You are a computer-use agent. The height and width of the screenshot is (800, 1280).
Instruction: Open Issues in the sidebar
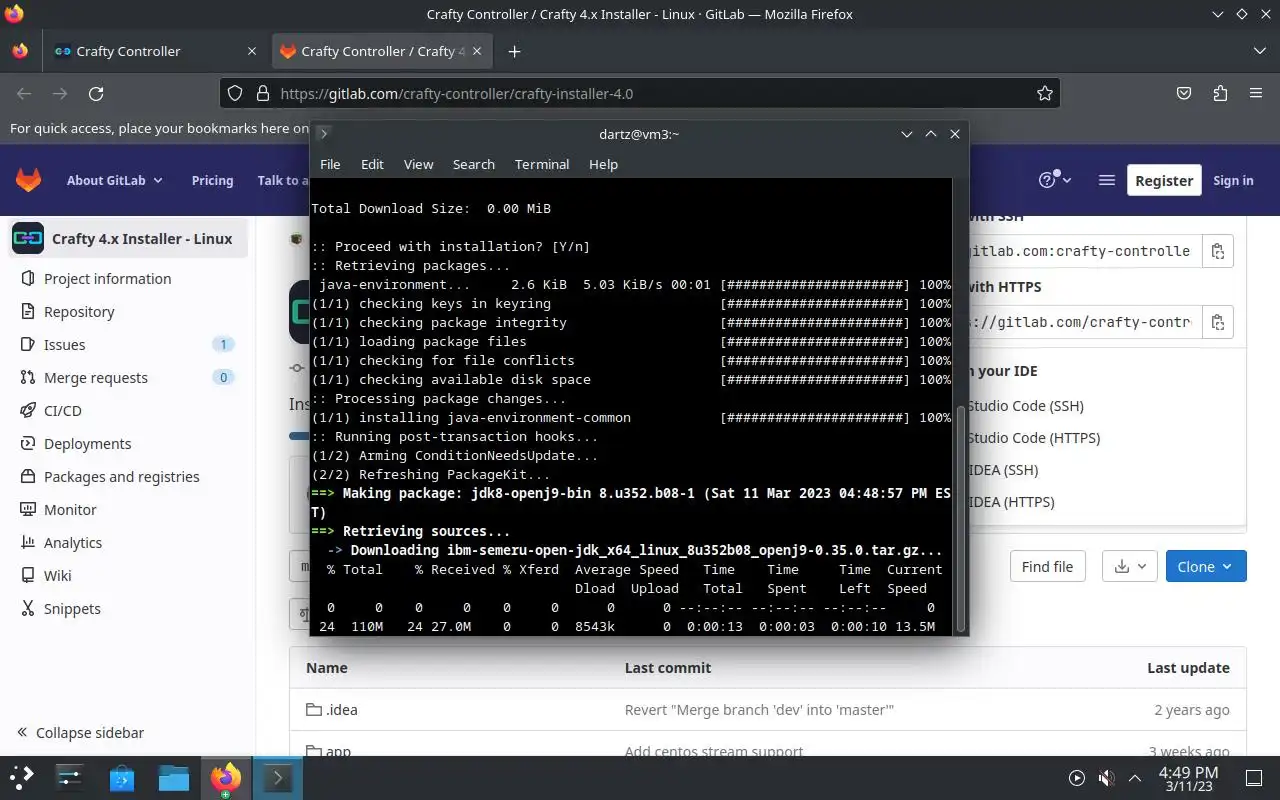pos(128,344)
